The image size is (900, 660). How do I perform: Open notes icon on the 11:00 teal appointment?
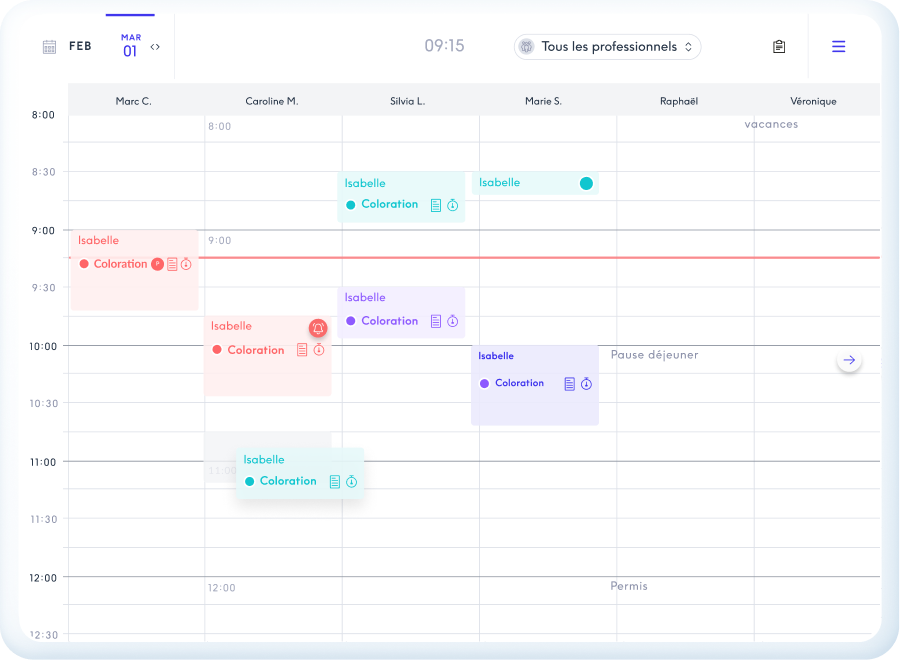tap(335, 482)
